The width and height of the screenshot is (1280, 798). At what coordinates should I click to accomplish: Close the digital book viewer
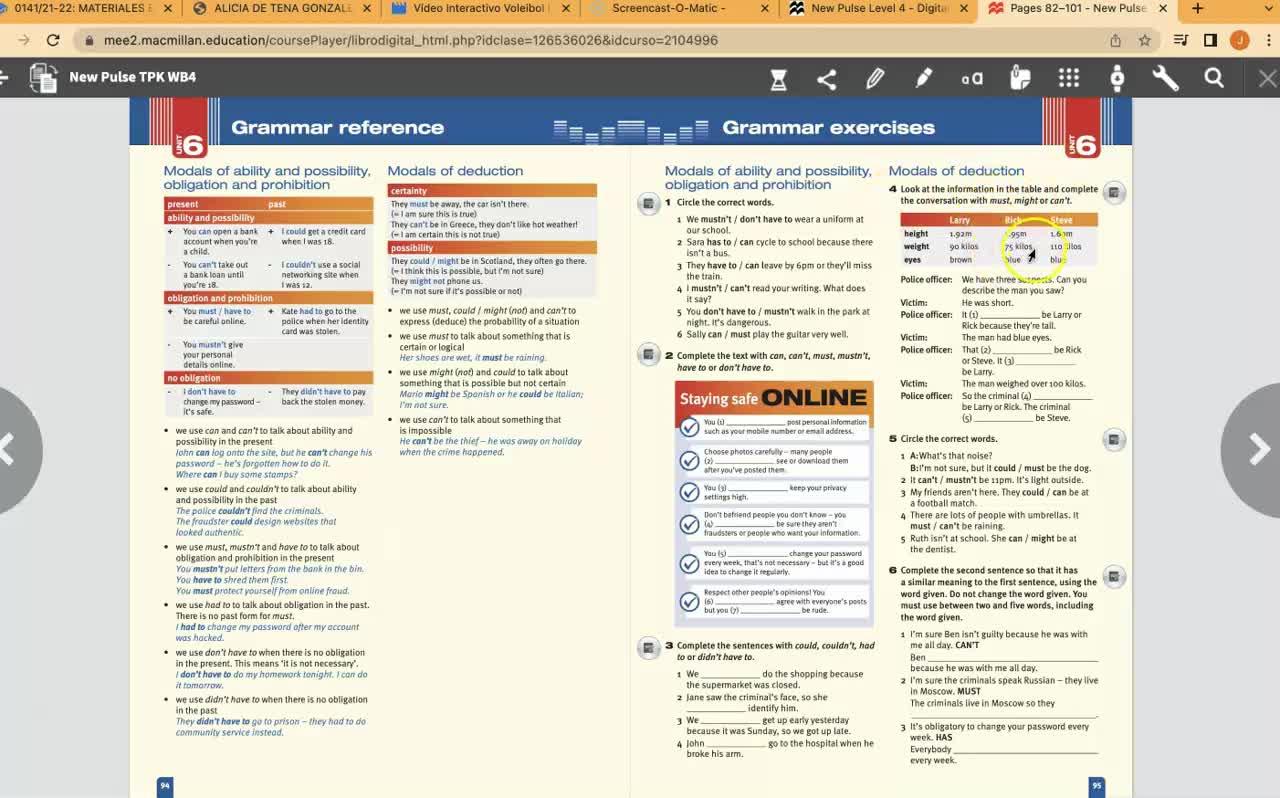pyautogui.click(x=1267, y=78)
